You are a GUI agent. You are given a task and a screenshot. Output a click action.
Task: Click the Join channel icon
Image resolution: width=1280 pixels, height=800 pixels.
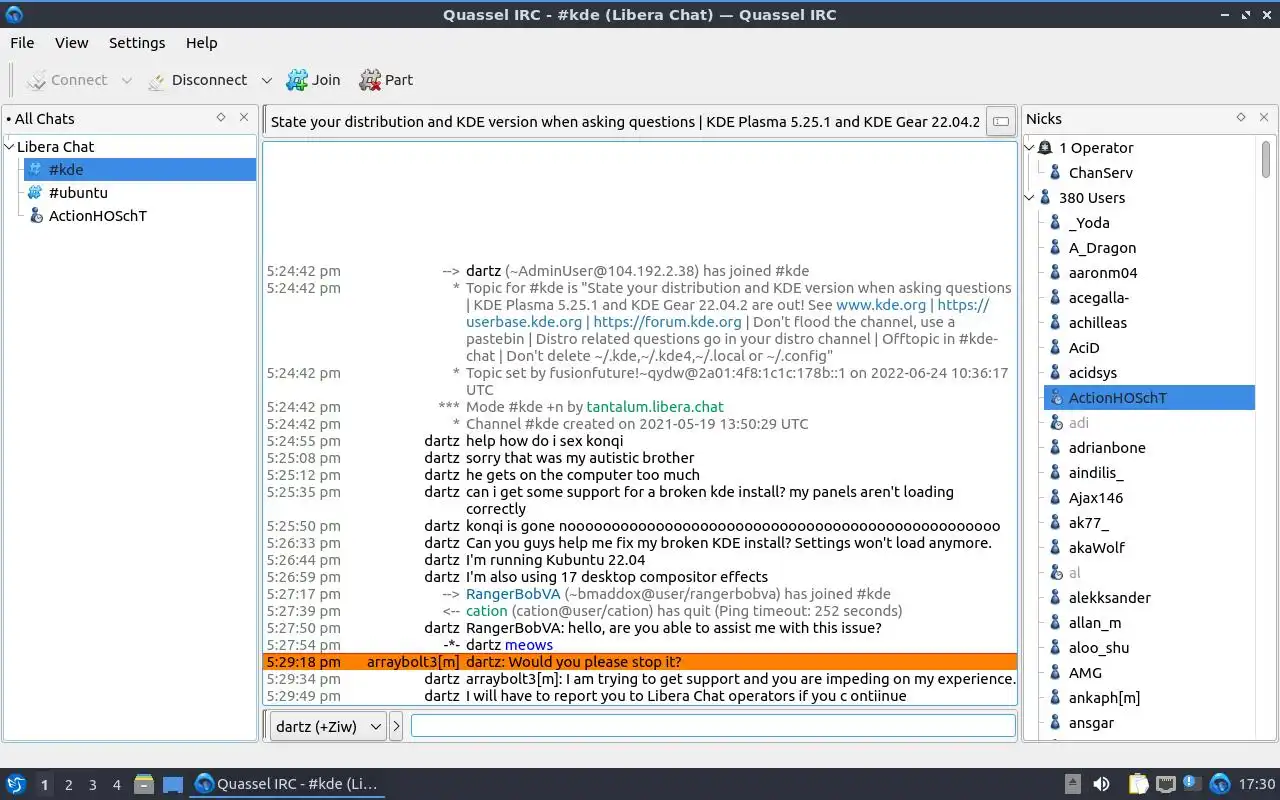point(297,80)
